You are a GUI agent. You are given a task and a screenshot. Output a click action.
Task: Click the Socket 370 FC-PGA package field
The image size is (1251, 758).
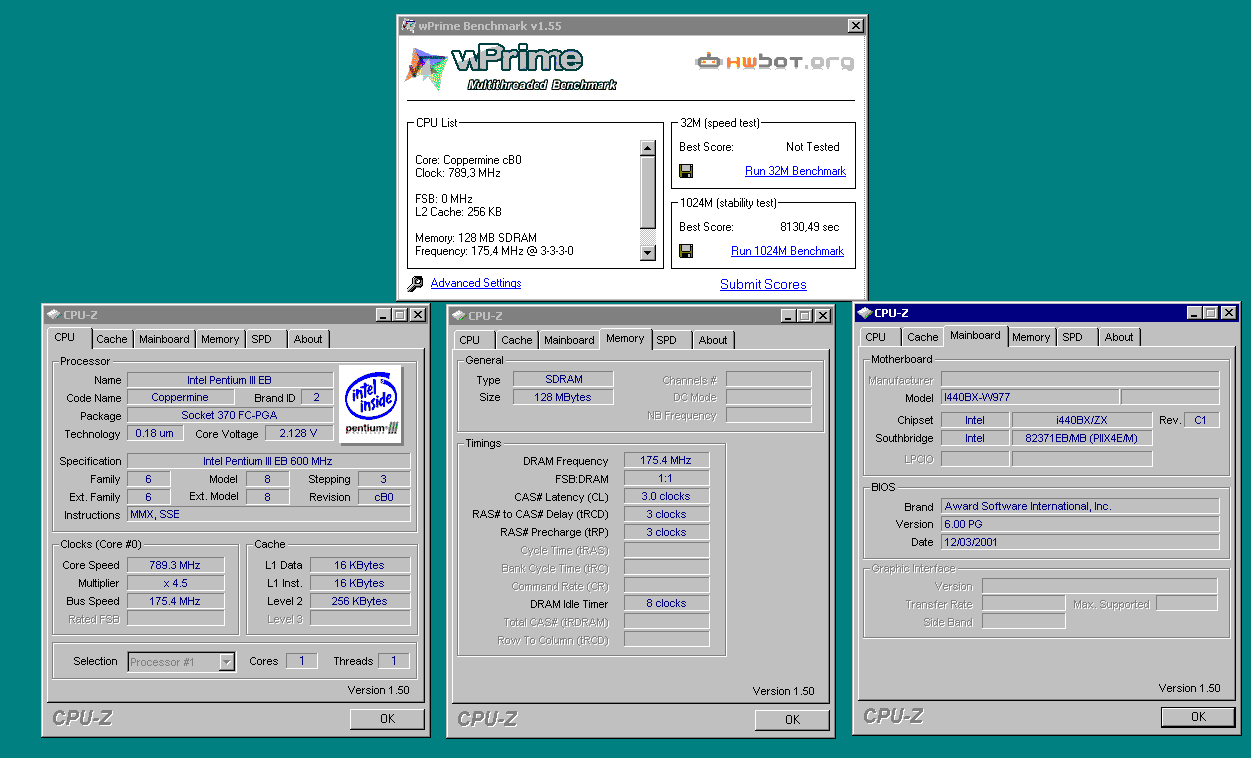pyautogui.click(x=230, y=416)
